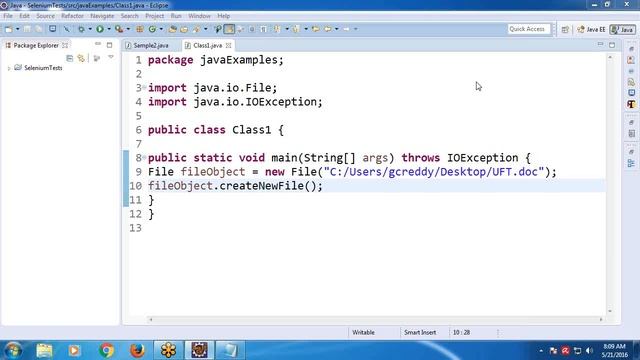Open Windows Explorer from the taskbar
The width and height of the screenshot is (640, 360).
tap(44, 350)
